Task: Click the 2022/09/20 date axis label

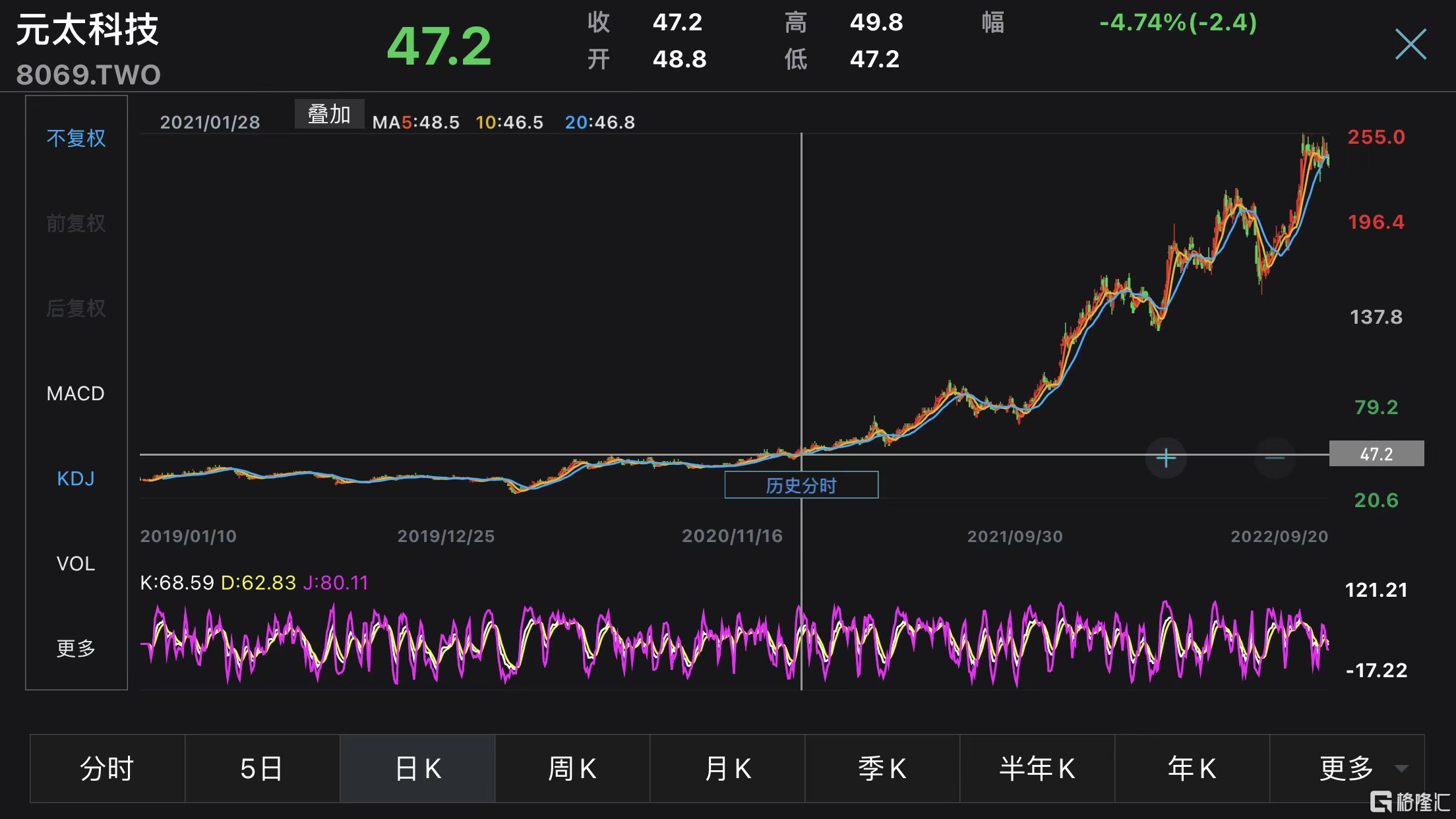Action: pos(1279,536)
